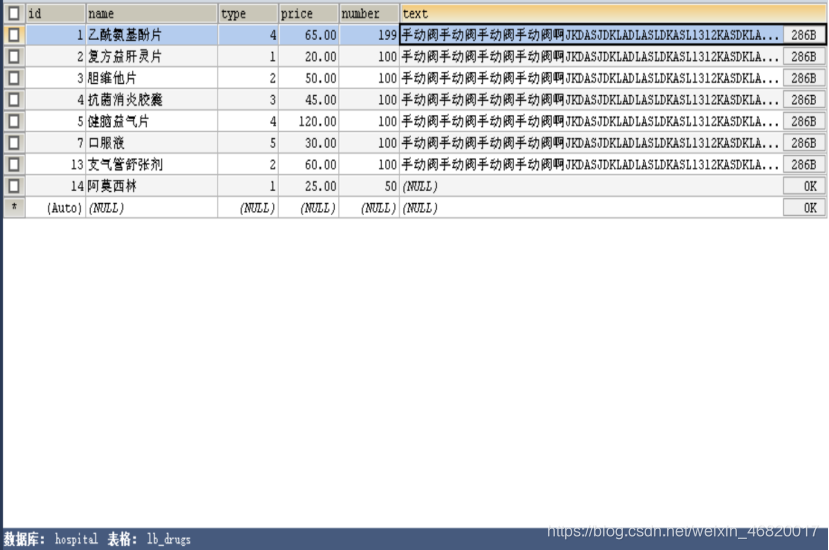Select the price cell 60.00

point(308,164)
